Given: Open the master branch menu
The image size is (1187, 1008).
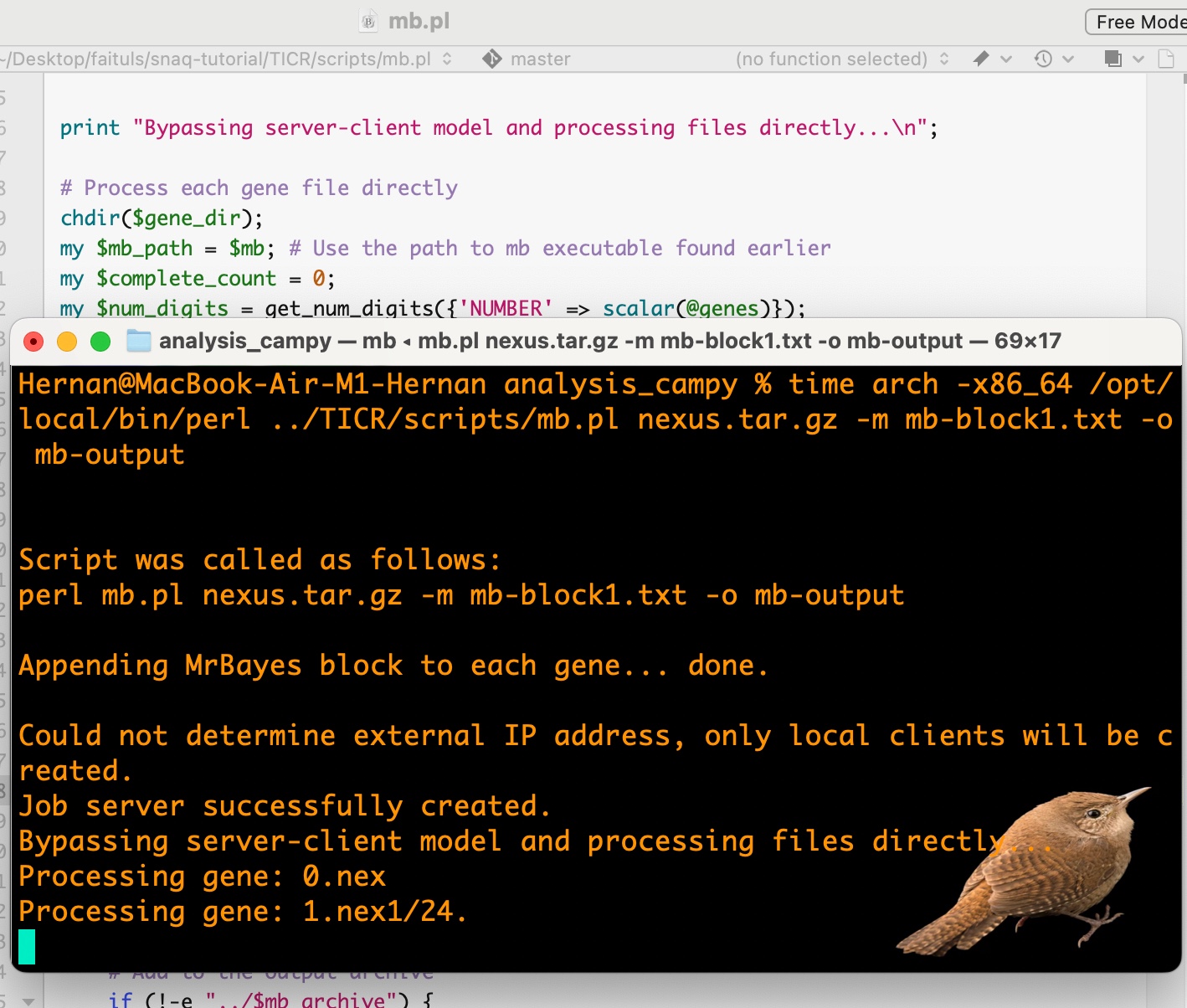Looking at the screenshot, I should coord(540,59).
